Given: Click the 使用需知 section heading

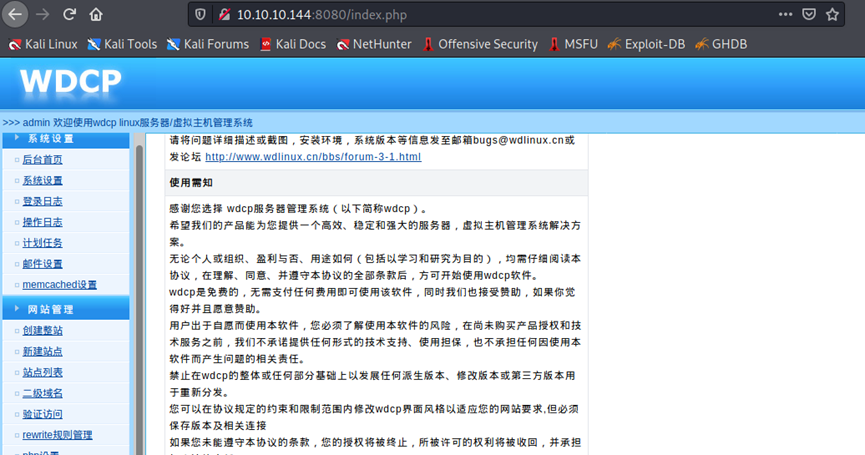Looking at the screenshot, I should [x=191, y=183].
